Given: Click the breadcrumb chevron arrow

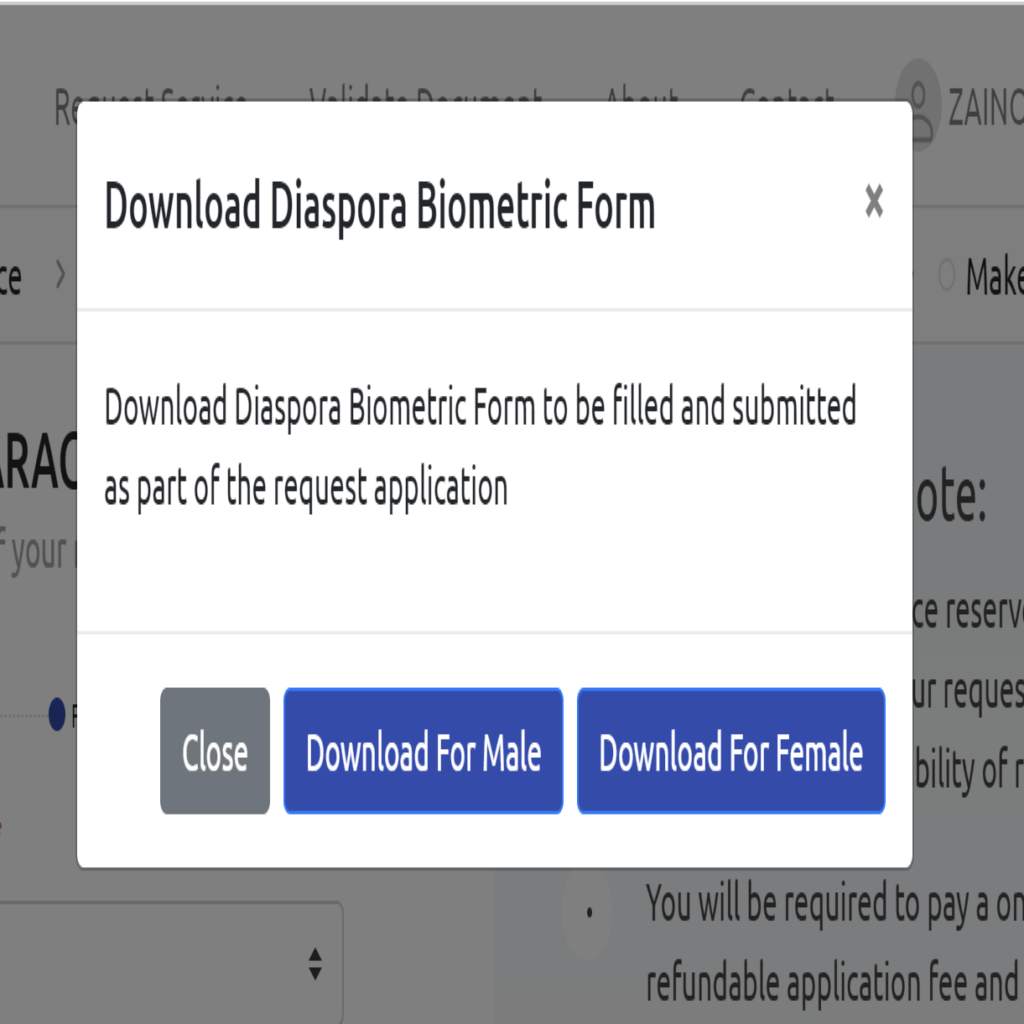Looking at the screenshot, I should (61, 275).
